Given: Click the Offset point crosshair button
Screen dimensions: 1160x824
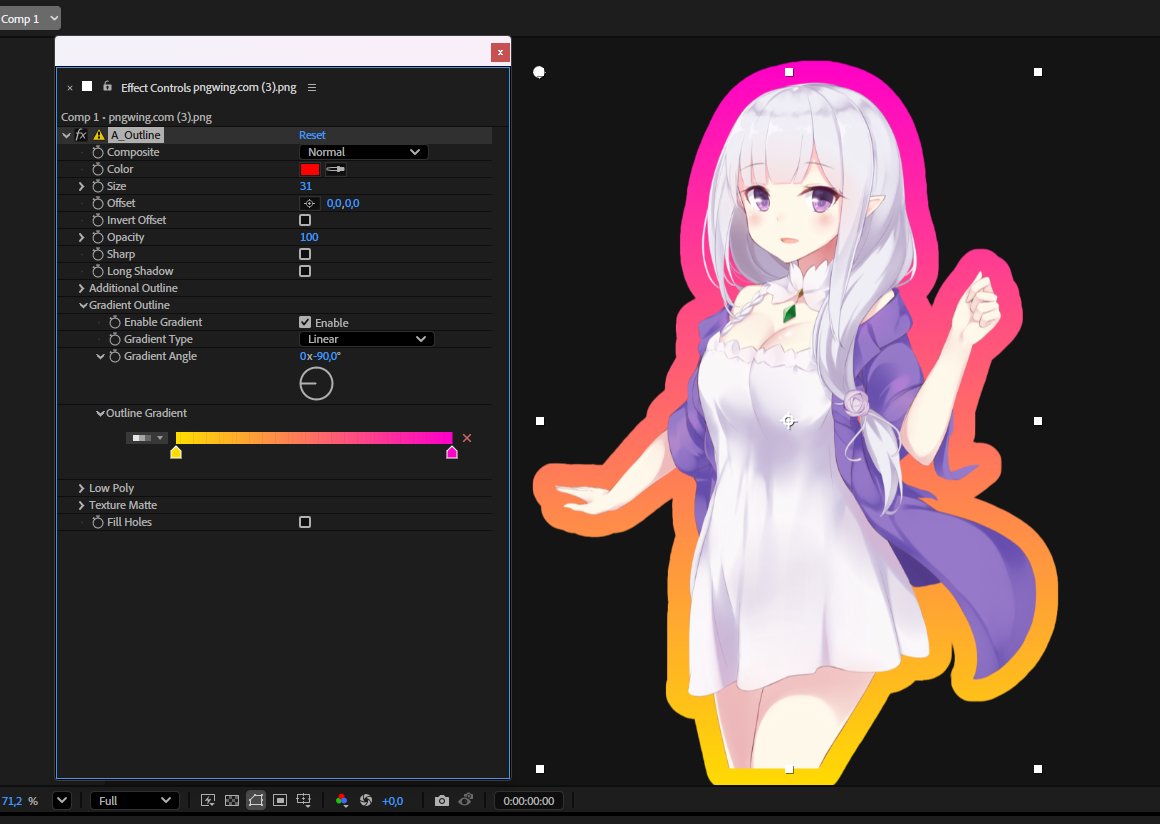Looking at the screenshot, I should (309, 203).
